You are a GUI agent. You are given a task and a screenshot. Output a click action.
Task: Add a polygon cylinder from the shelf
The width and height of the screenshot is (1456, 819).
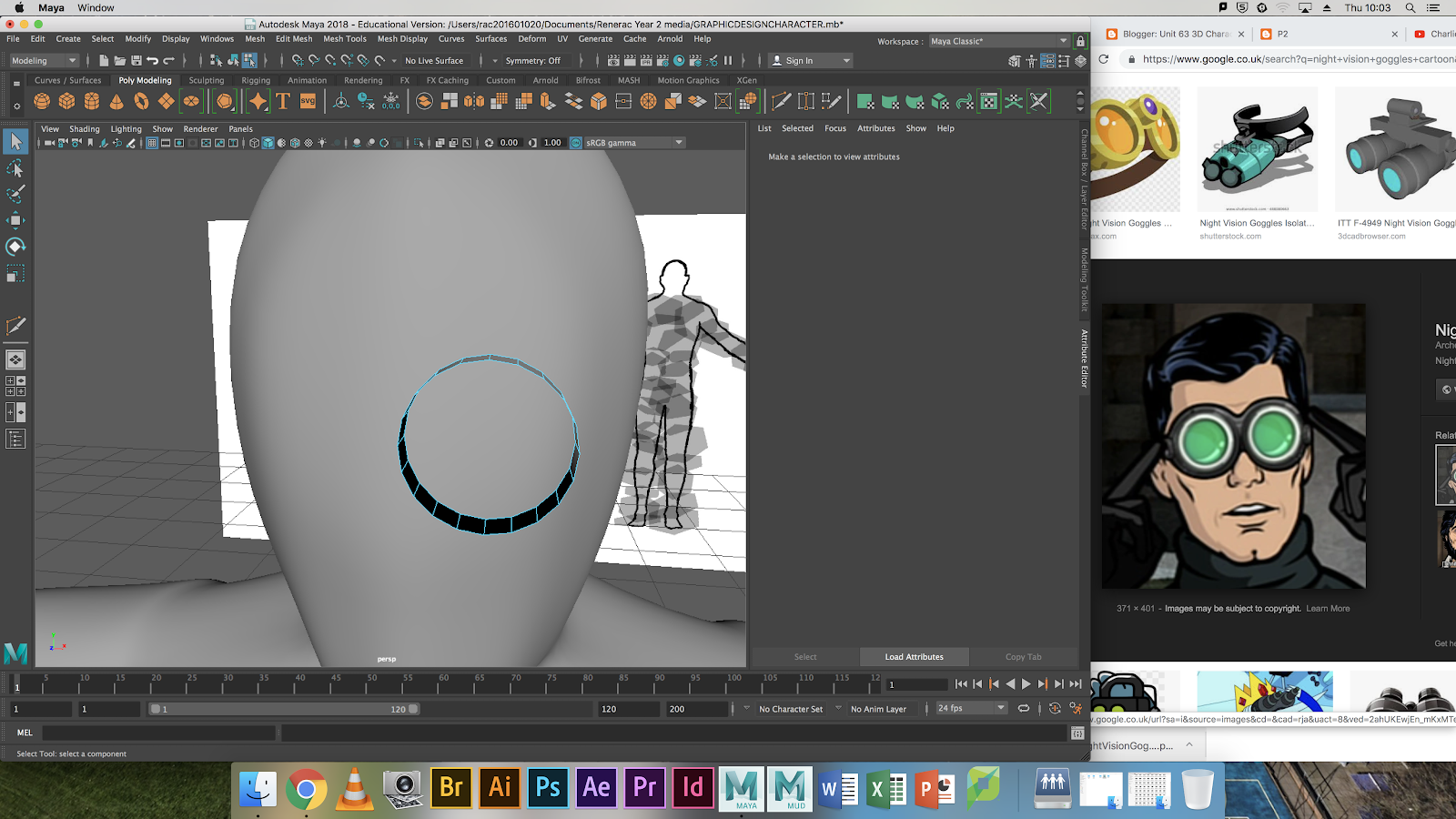point(92,102)
